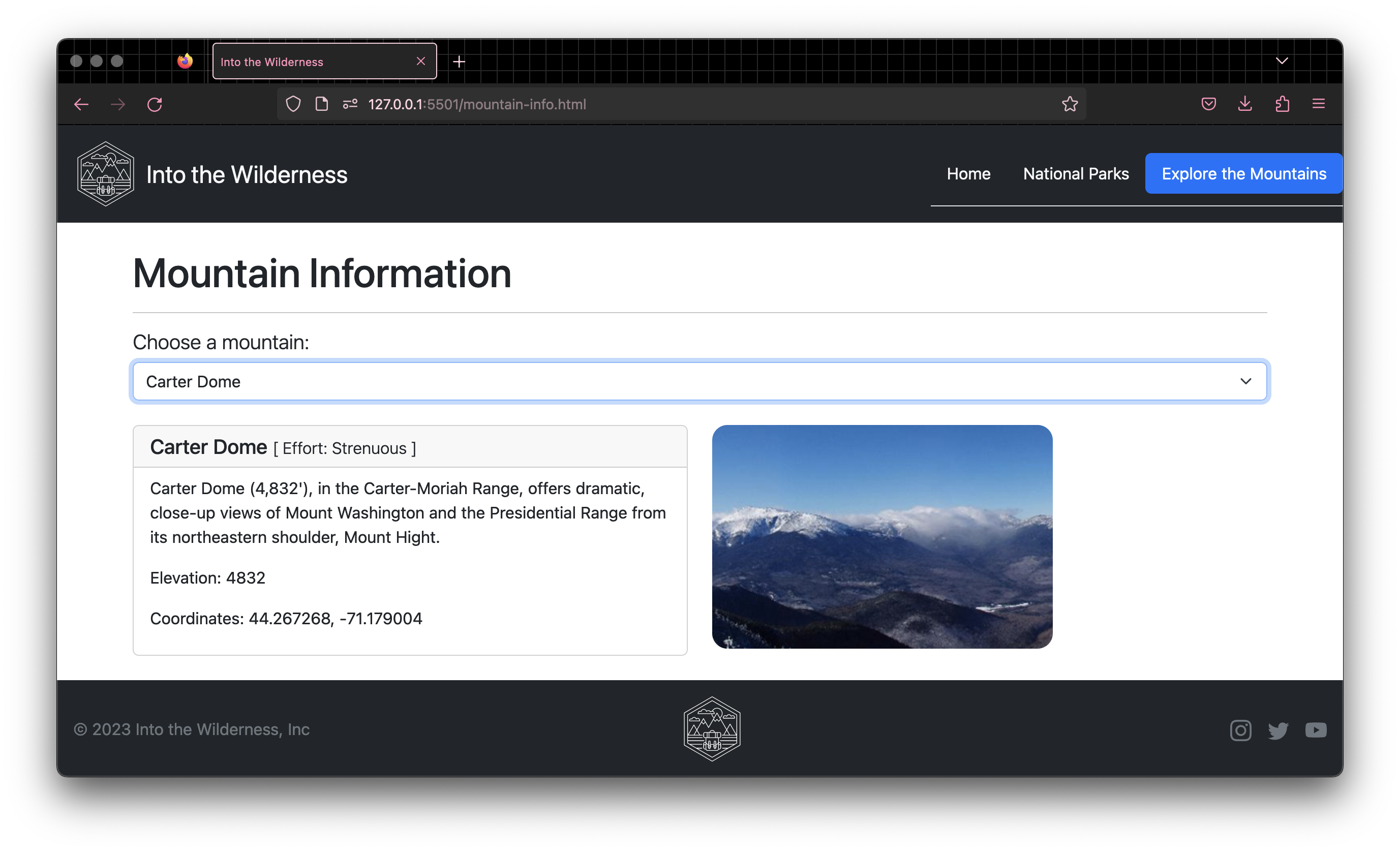Screen dimensions: 1400x852
Task: Open the National Parks nav link
Action: click(x=1076, y=174)
